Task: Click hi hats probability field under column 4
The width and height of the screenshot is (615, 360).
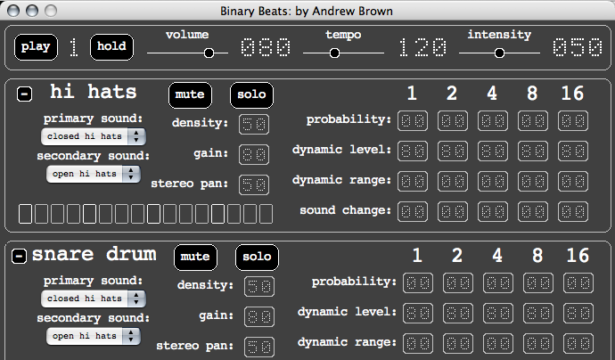Action: (x=493, y=121)
